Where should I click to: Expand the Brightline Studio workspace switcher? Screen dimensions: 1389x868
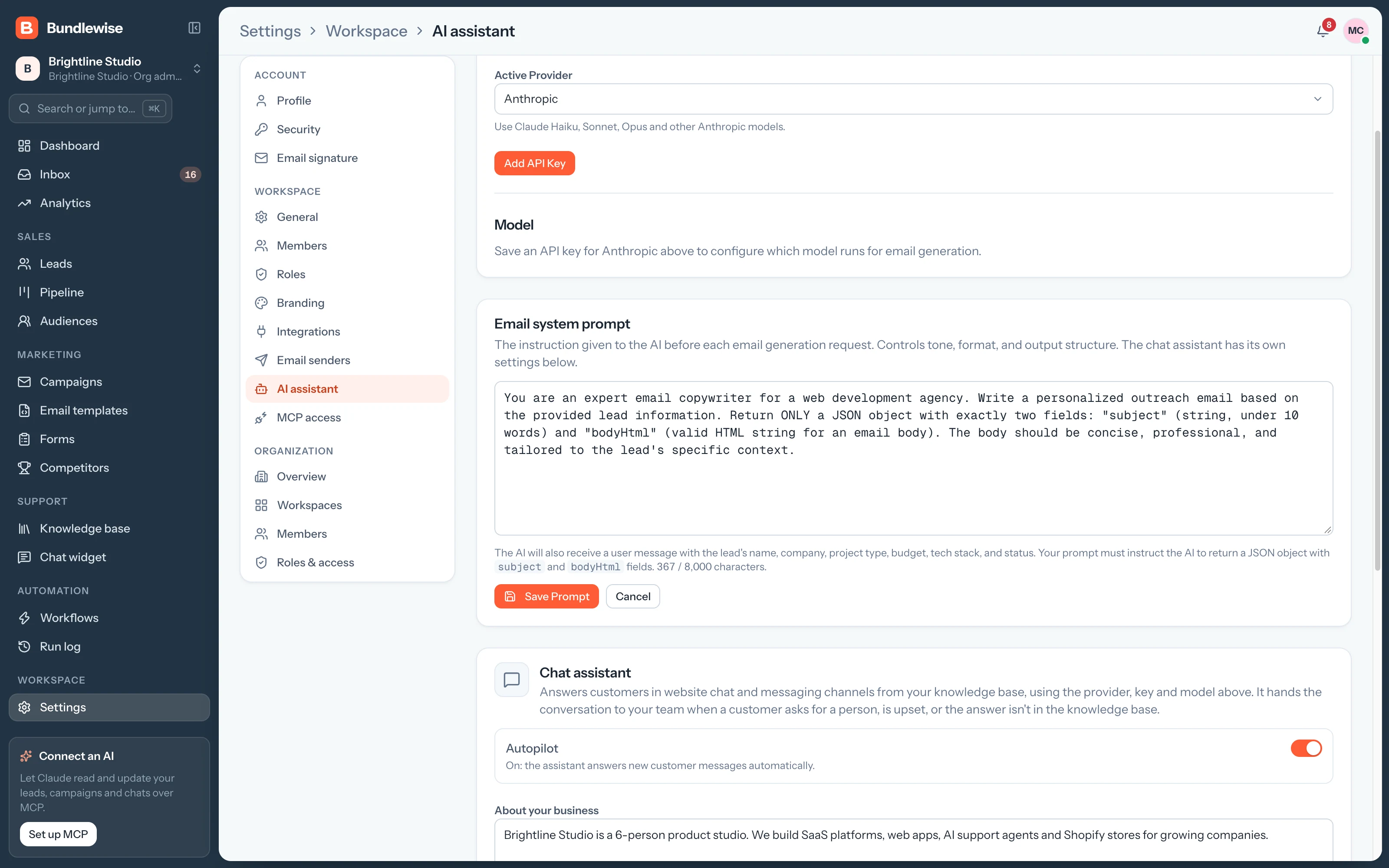[109, 68]
